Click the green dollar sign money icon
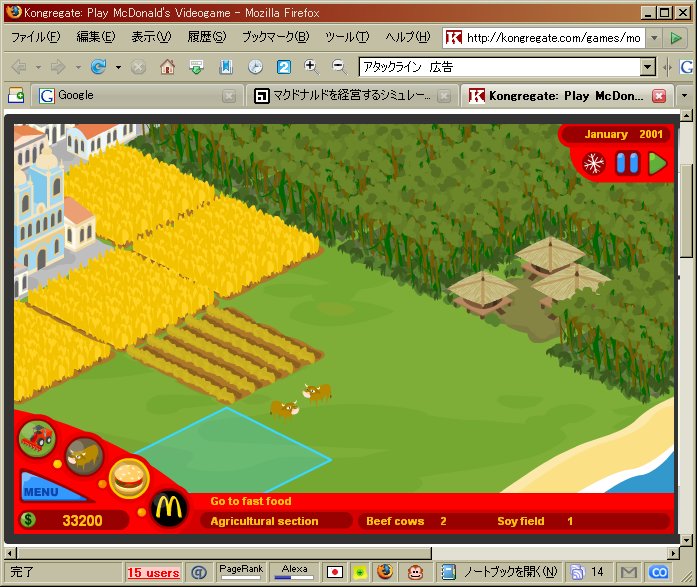The width and height of the screenshot is (697, 587). [28, 519]
